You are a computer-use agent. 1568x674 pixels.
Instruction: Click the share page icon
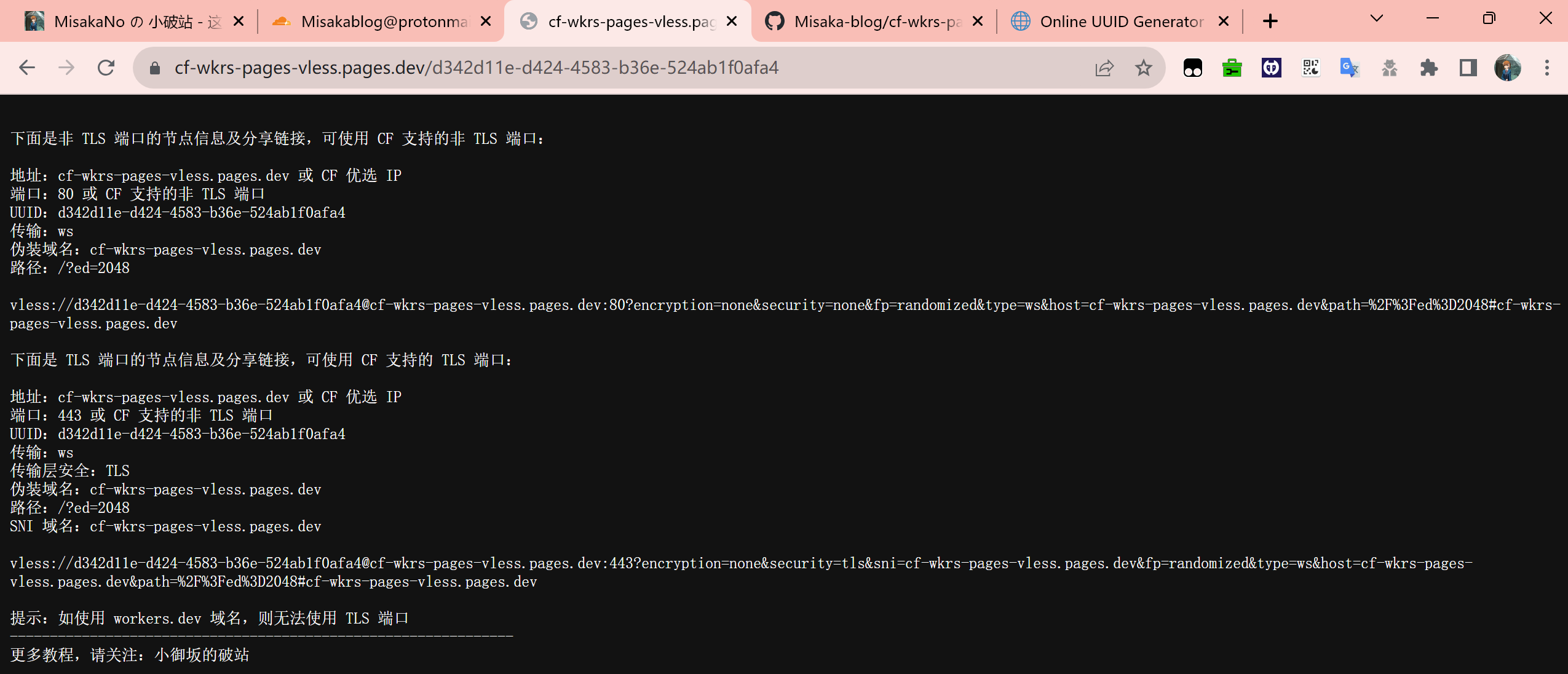1104,68
